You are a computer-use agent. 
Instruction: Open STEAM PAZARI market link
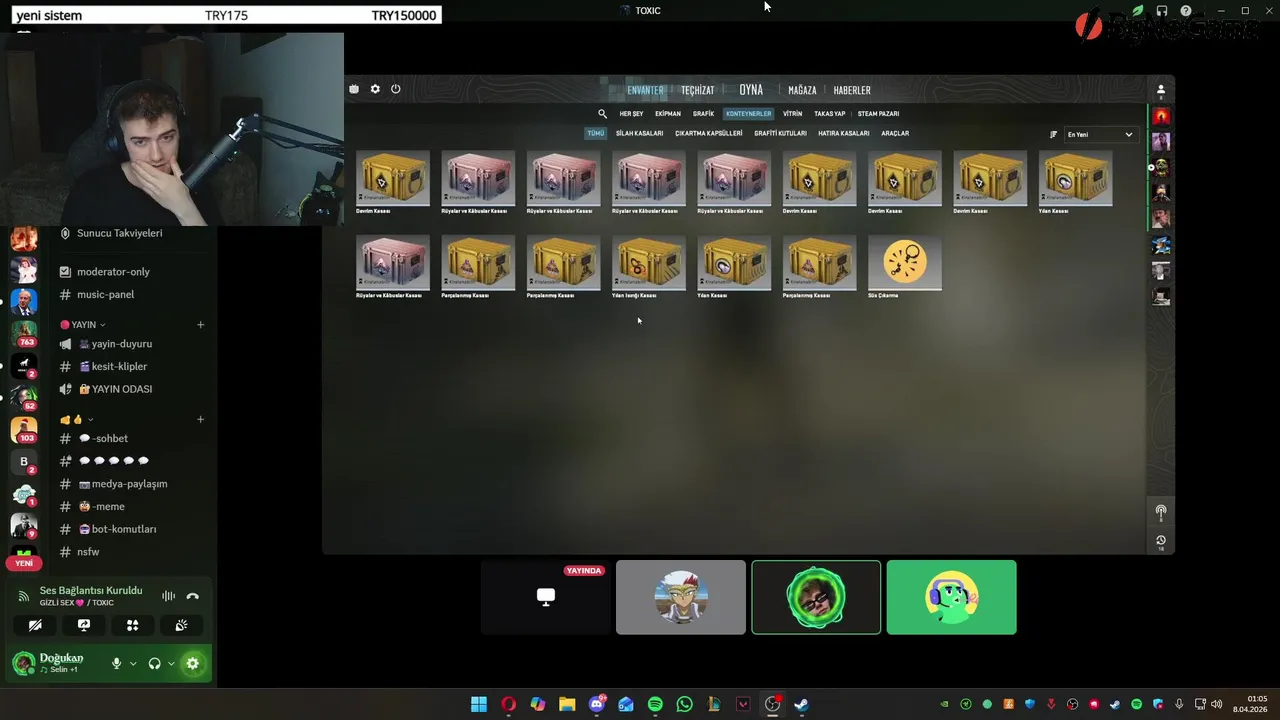pos(878,114)
